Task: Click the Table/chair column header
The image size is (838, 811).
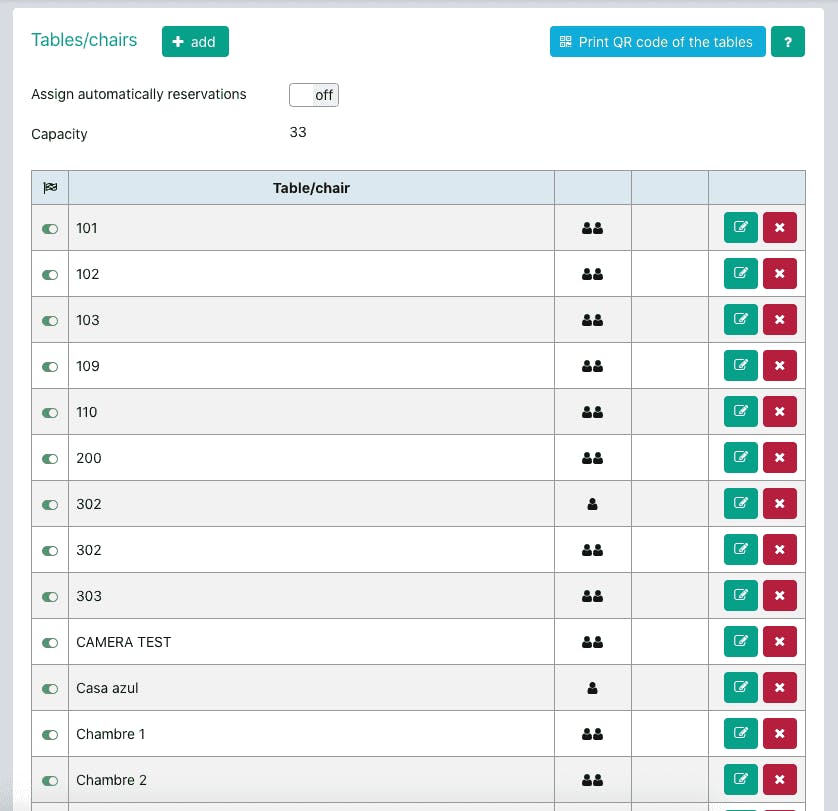Action: [x=311, y=188]
